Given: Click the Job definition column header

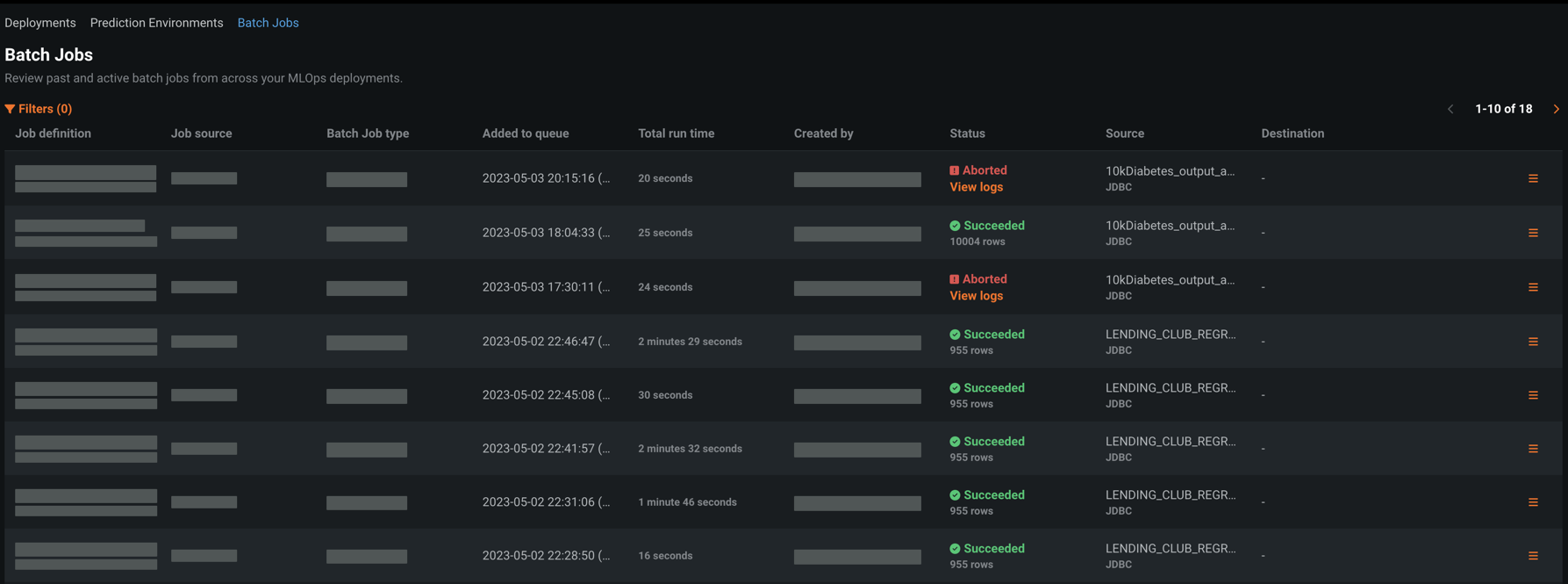Looking at the screenshot, I should click(x=53, y=133).
